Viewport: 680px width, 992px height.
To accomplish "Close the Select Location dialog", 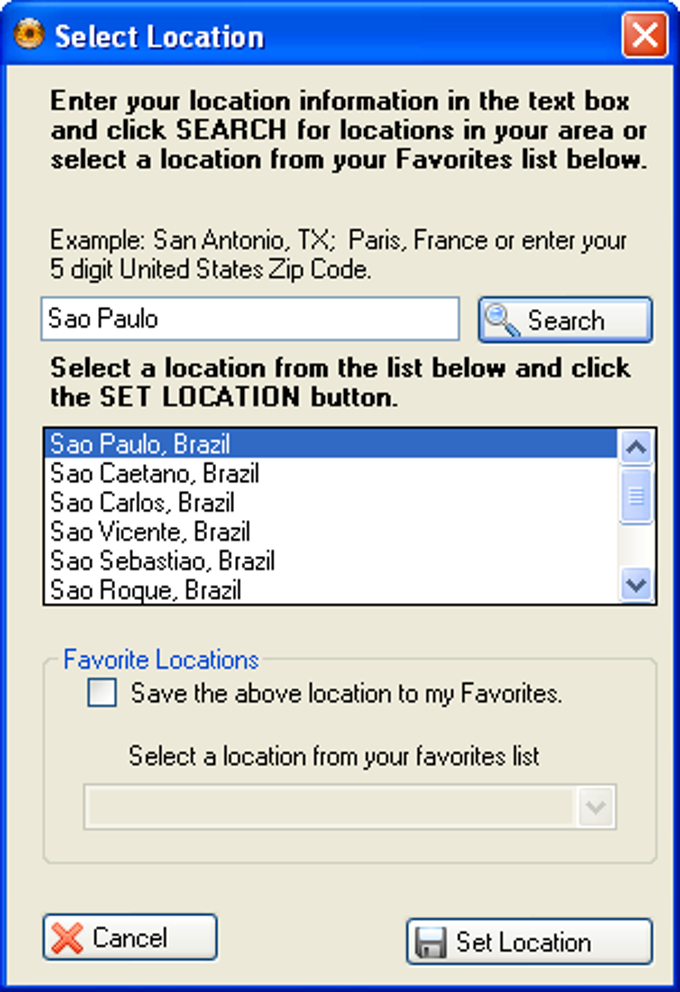I will [645, 35].
